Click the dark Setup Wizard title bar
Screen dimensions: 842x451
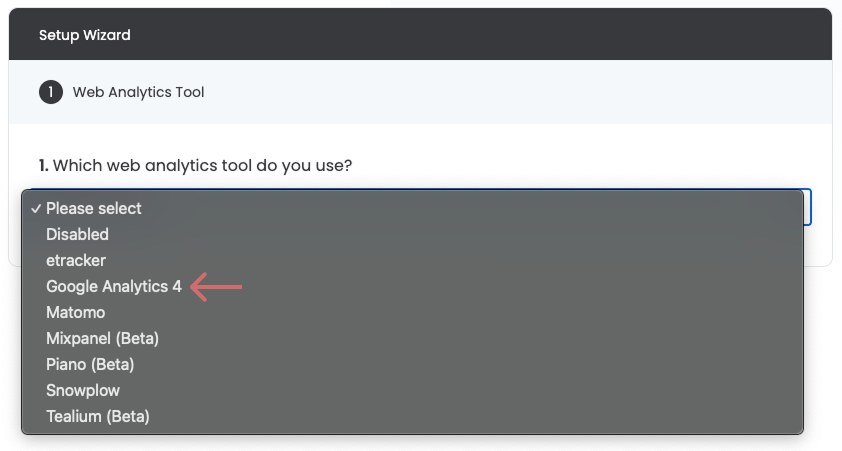click(420, 34)
